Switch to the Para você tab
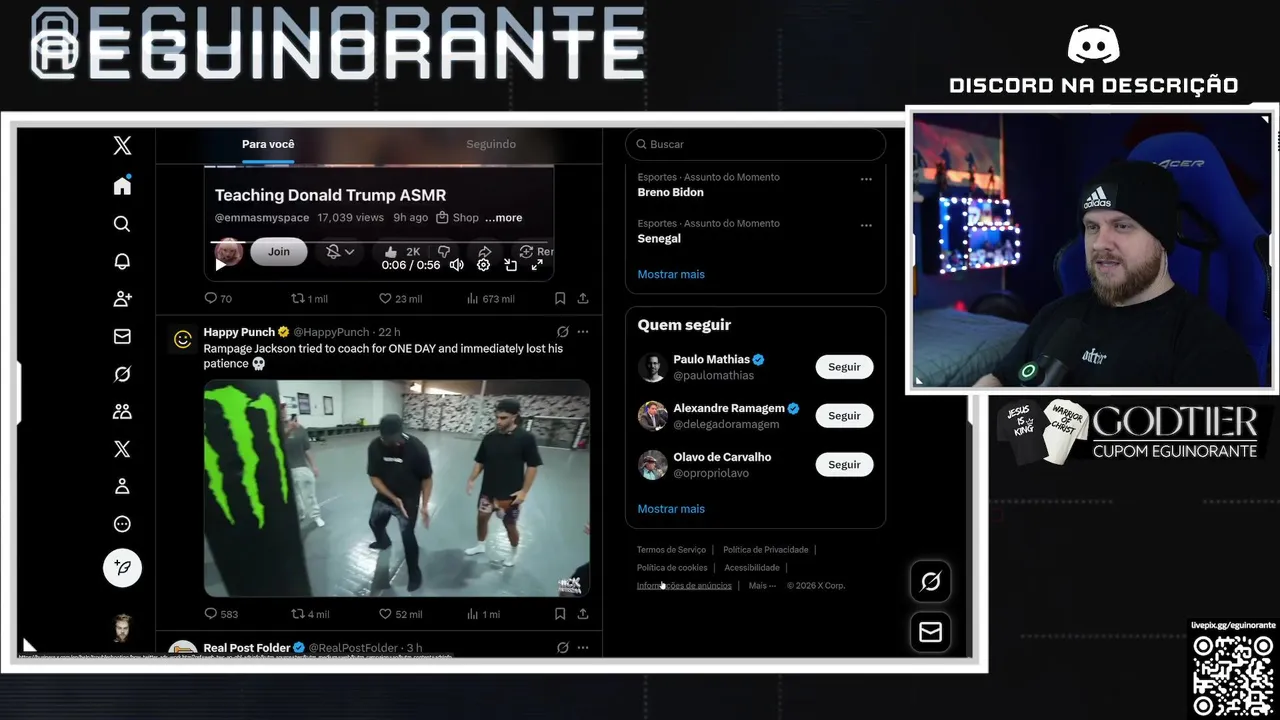This screenshot has height=720, width=1280. (268, 144)
